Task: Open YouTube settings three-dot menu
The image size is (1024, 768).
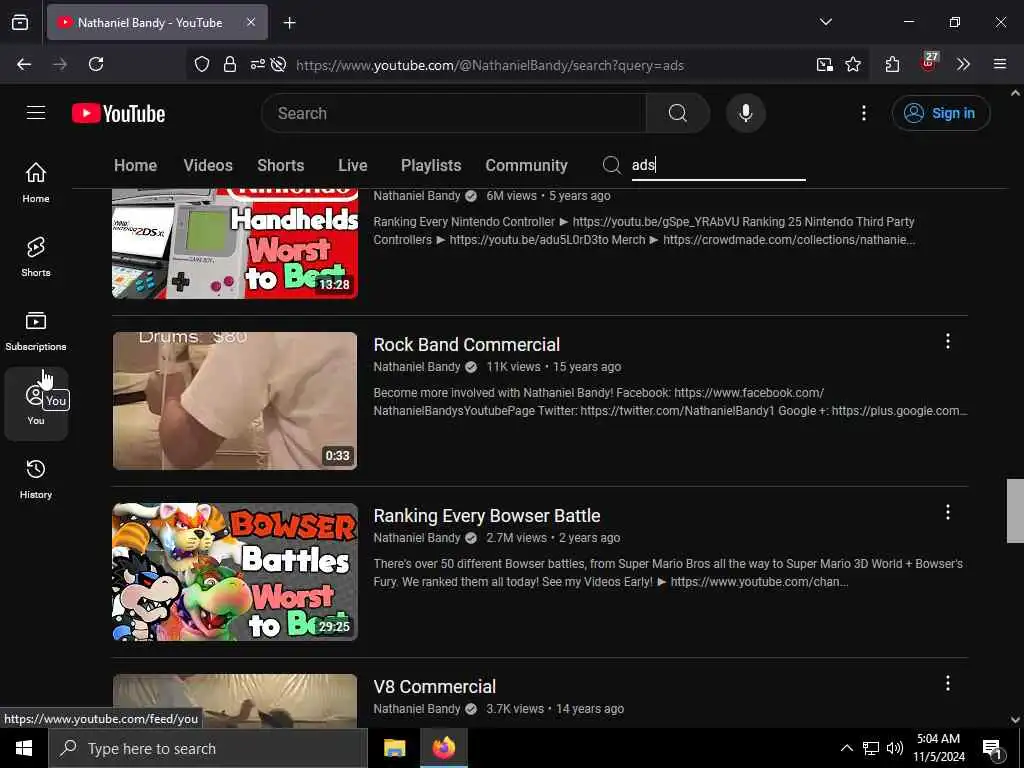Action: click(x=863, y=113)
